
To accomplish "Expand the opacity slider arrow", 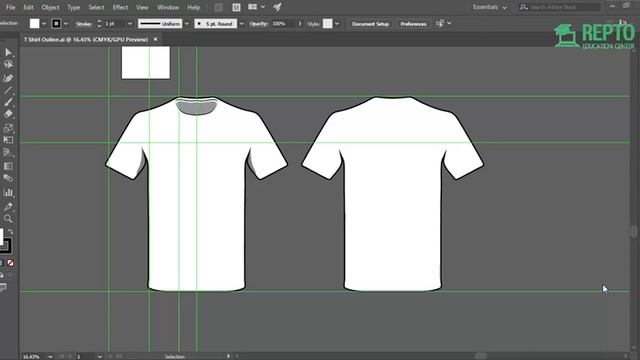I will click(300, 24).
